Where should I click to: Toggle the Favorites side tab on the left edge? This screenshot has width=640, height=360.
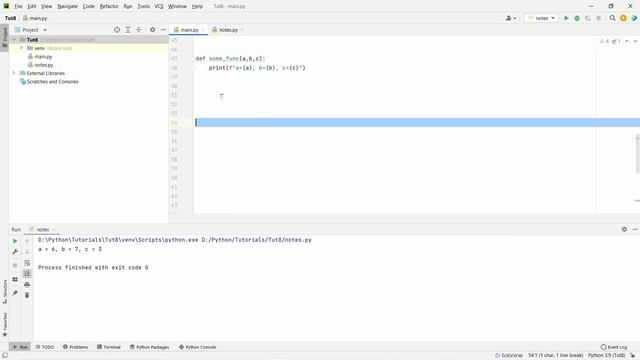(4, 324)
